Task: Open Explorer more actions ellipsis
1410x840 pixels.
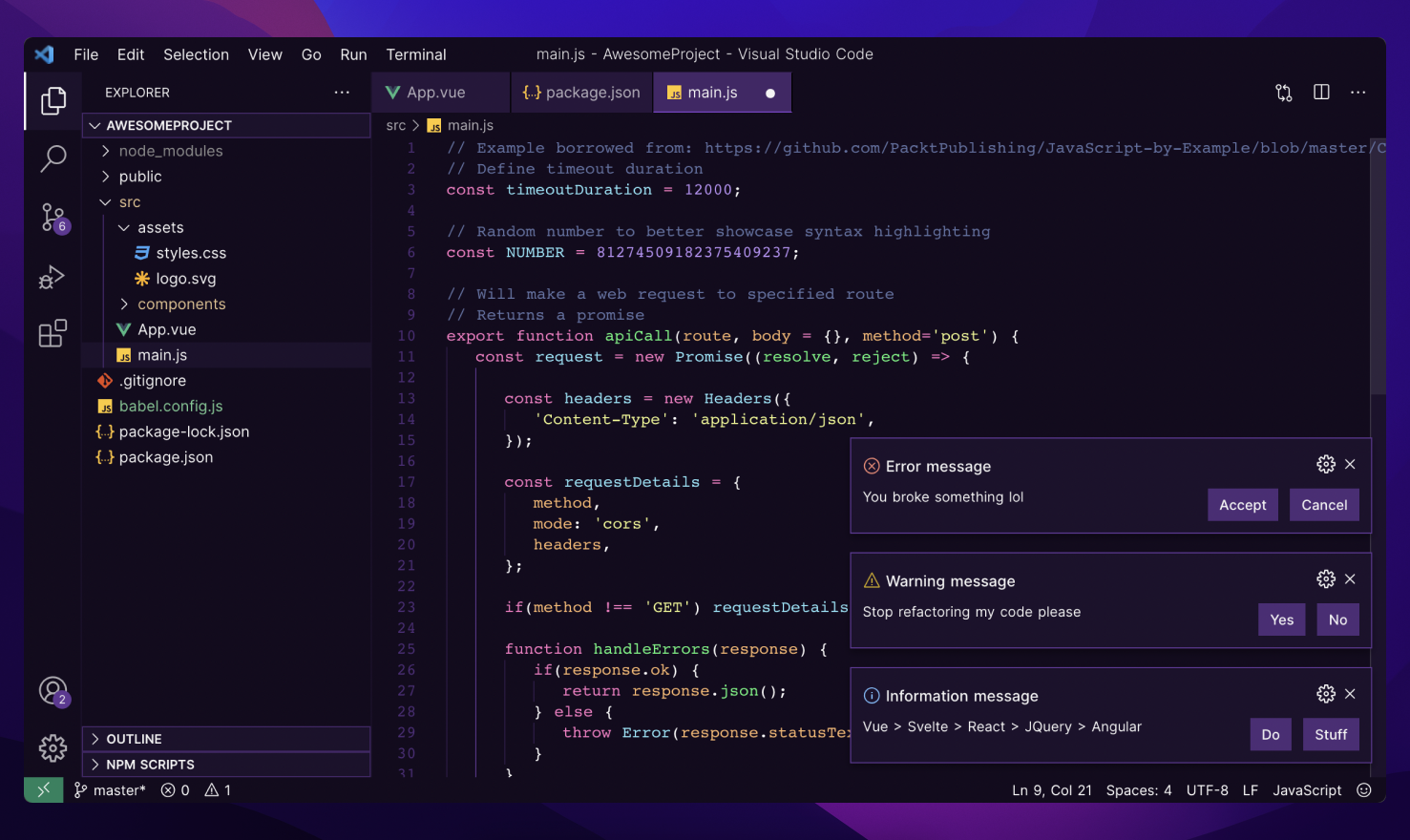Action: click(x=342, y=93)
